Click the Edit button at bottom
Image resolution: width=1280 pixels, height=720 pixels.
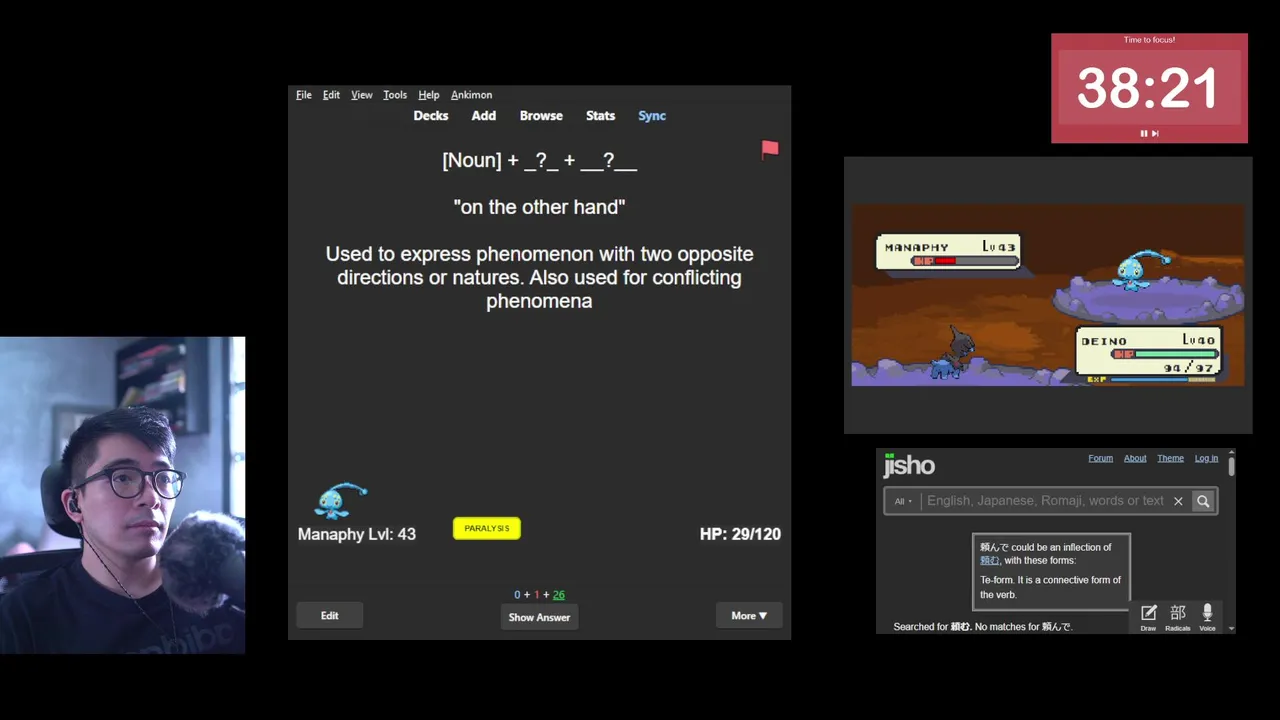[x=329, y=616]
